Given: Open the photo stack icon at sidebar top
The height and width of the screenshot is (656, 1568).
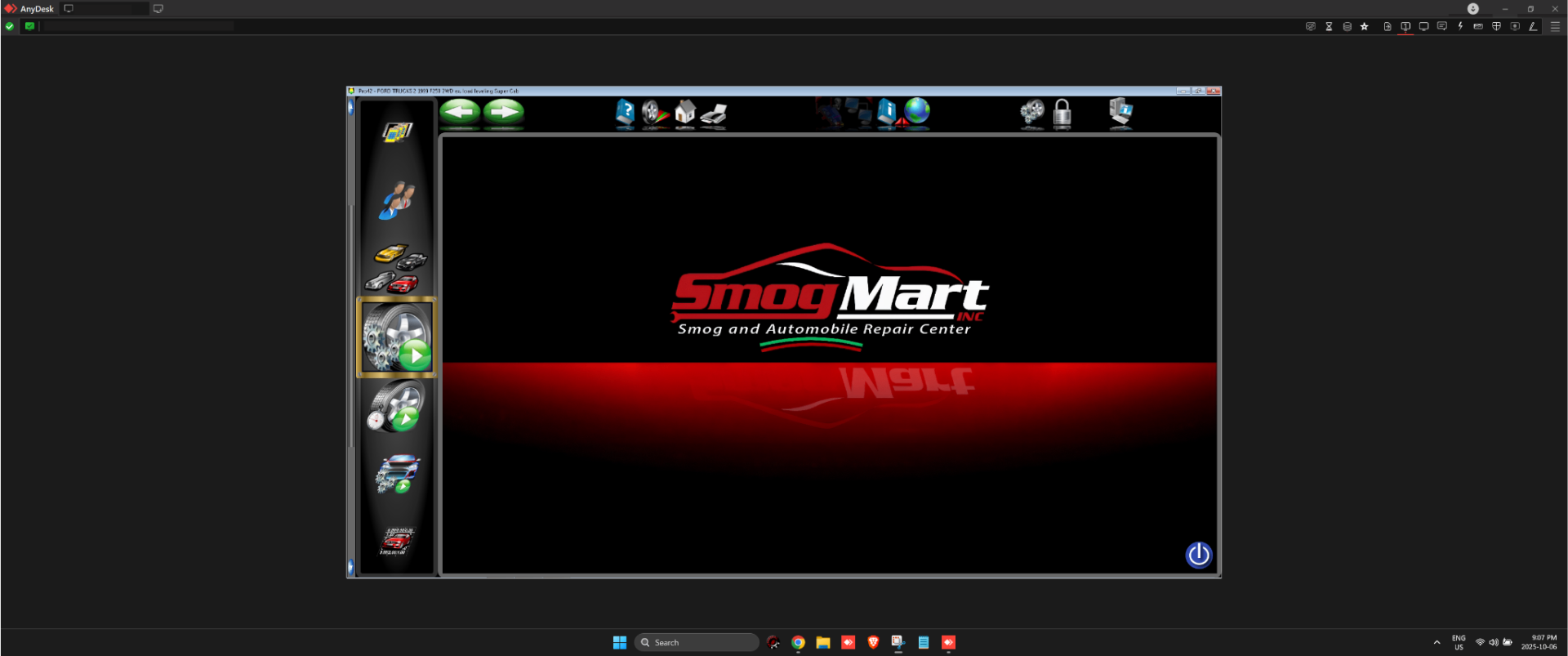Looking at the screenshot, I should [397, 132].
